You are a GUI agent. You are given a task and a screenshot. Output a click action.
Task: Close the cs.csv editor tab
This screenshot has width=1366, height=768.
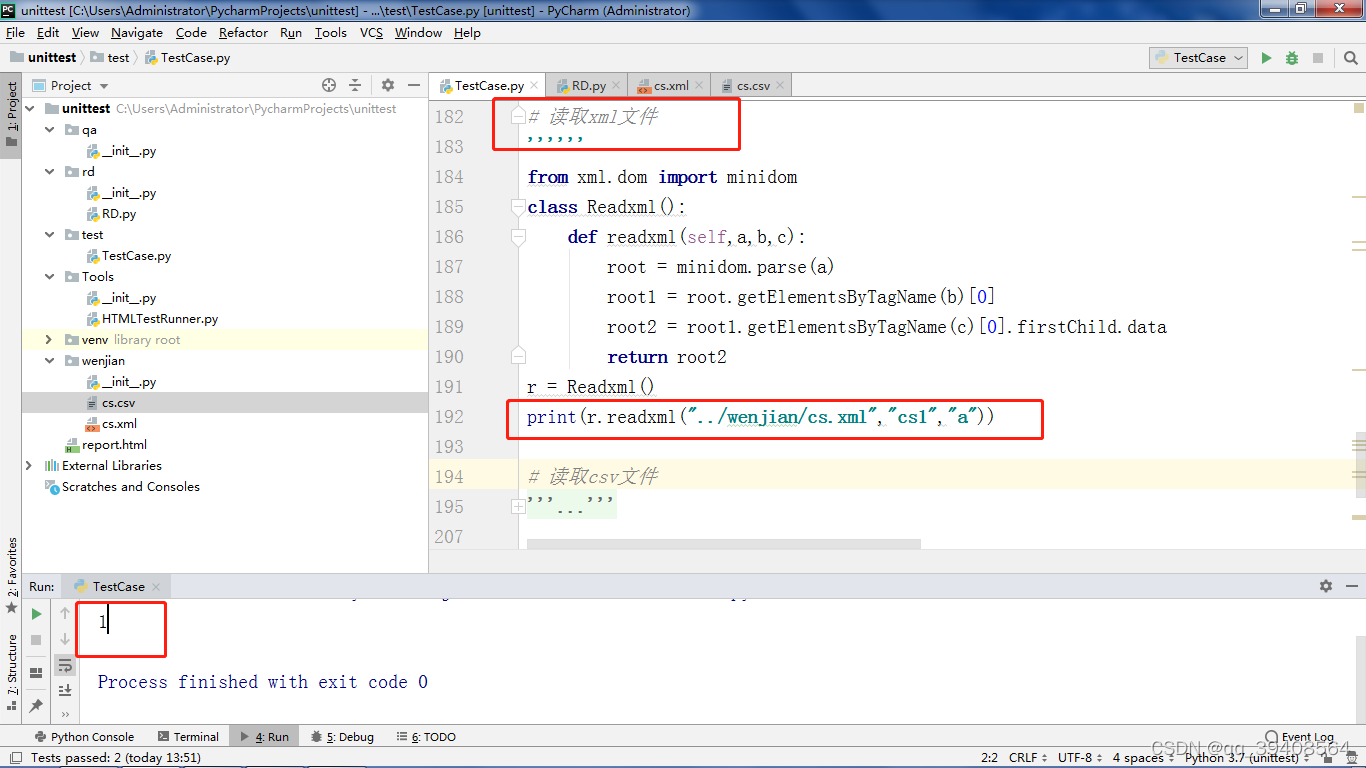point(781,86)
